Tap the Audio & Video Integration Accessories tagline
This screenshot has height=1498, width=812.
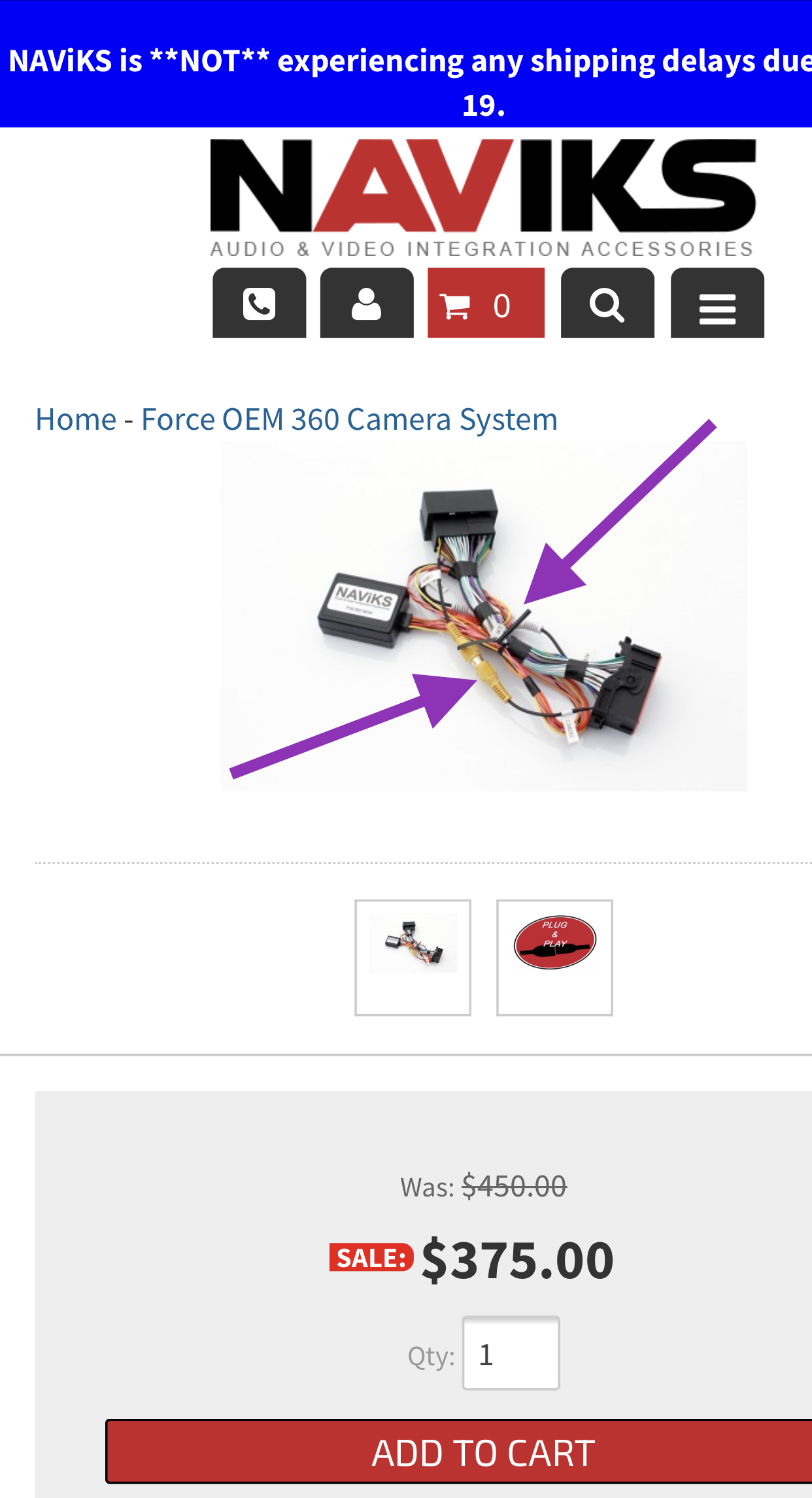482,249
